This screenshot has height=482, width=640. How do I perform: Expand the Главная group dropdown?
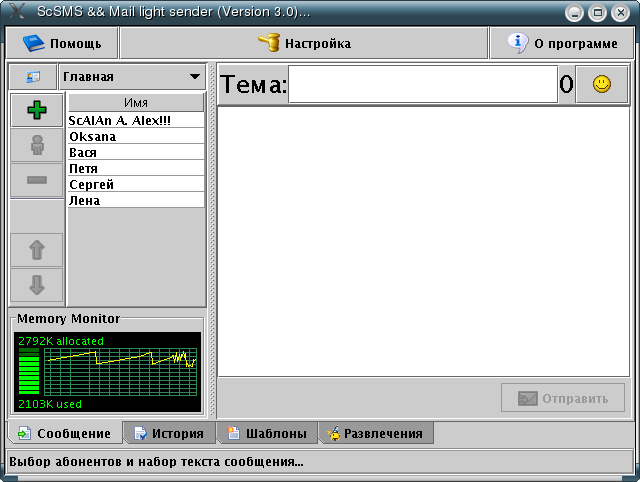[131, 77]
